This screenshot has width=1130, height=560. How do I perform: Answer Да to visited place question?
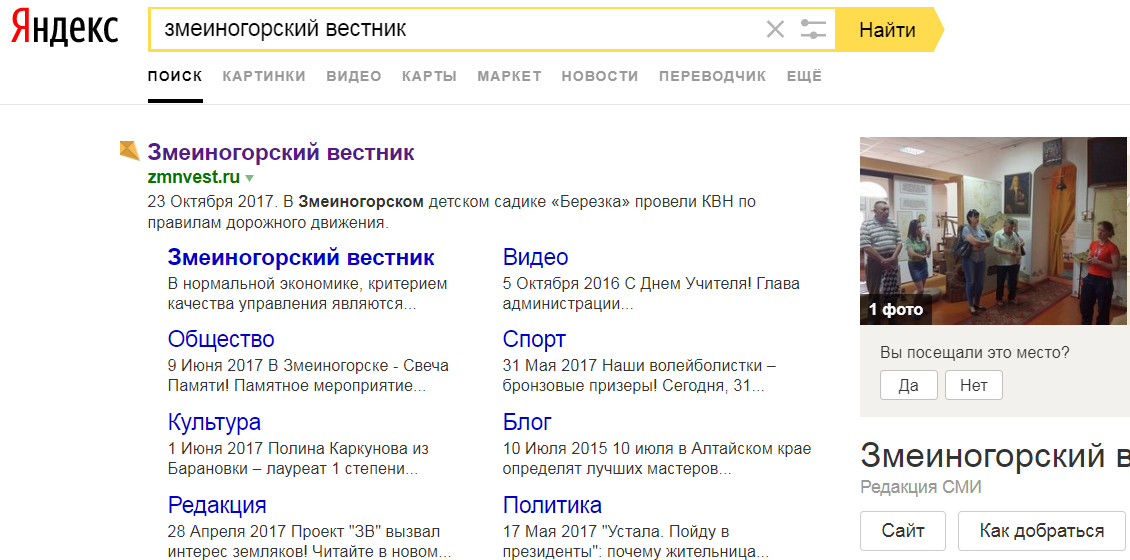pyautogui.click(x=908, y=385)
